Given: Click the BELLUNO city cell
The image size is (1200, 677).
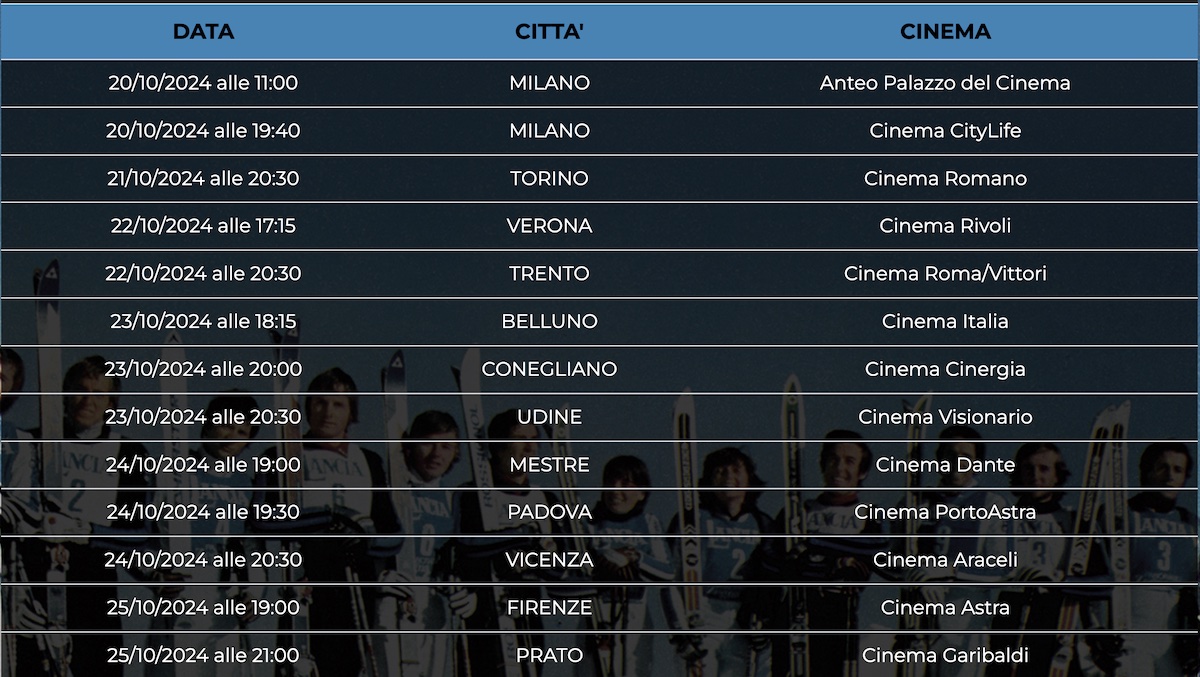Looking at the screenshot, I should [549, 322].
